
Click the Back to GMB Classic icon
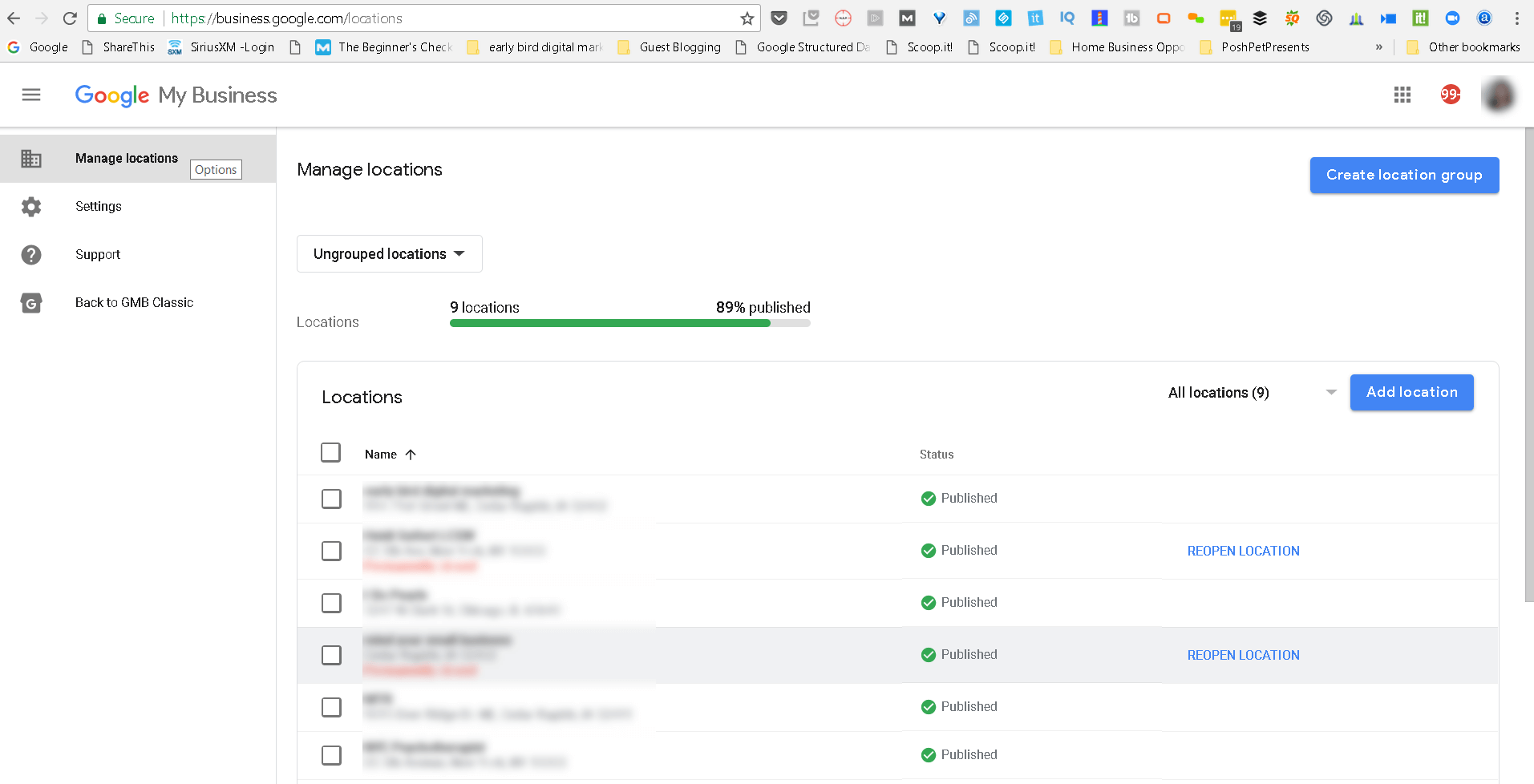[30, 302]
